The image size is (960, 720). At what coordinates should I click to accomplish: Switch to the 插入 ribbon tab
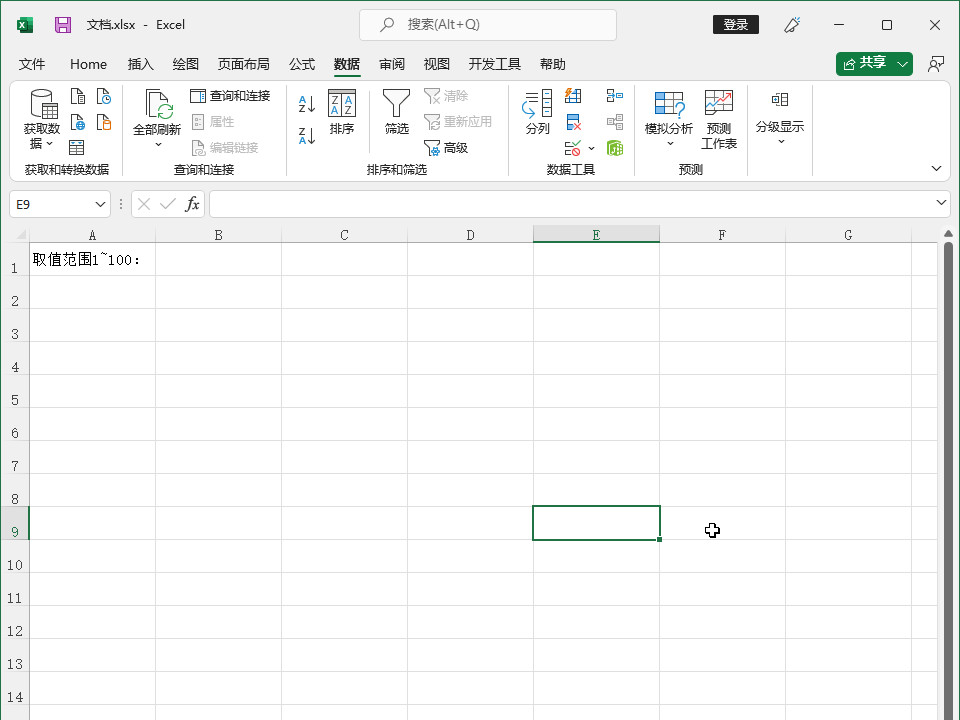pos(141,64)
